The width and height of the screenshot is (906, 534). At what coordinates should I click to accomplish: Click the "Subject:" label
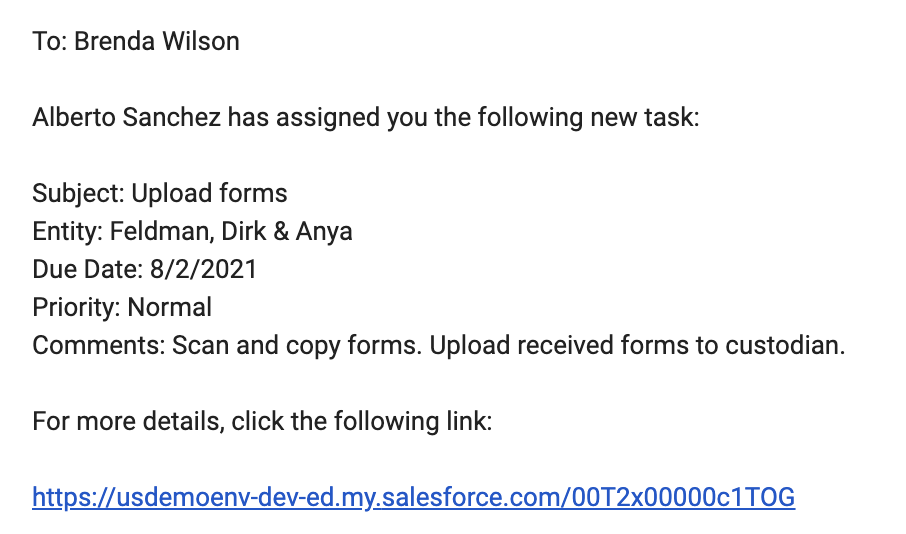coord(79,194)
